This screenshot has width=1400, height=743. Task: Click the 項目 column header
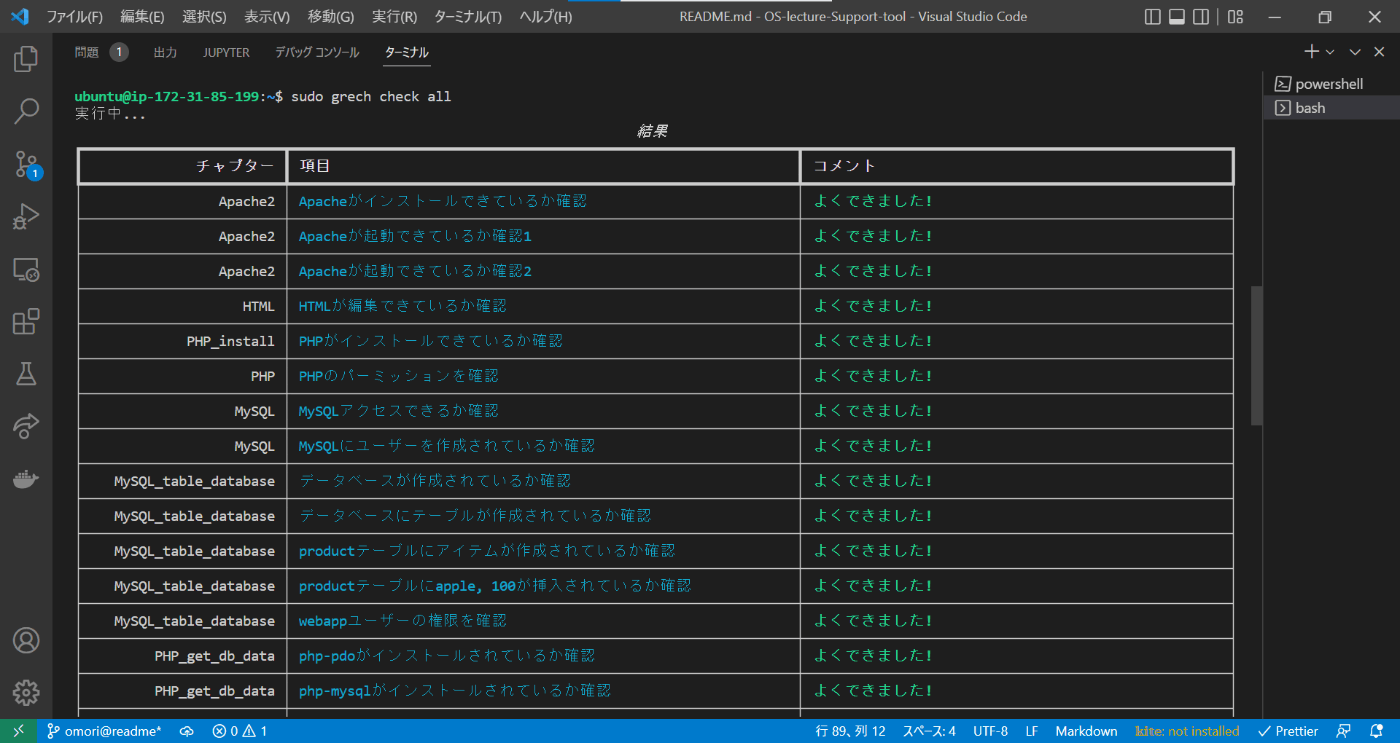tap(315, 166)
